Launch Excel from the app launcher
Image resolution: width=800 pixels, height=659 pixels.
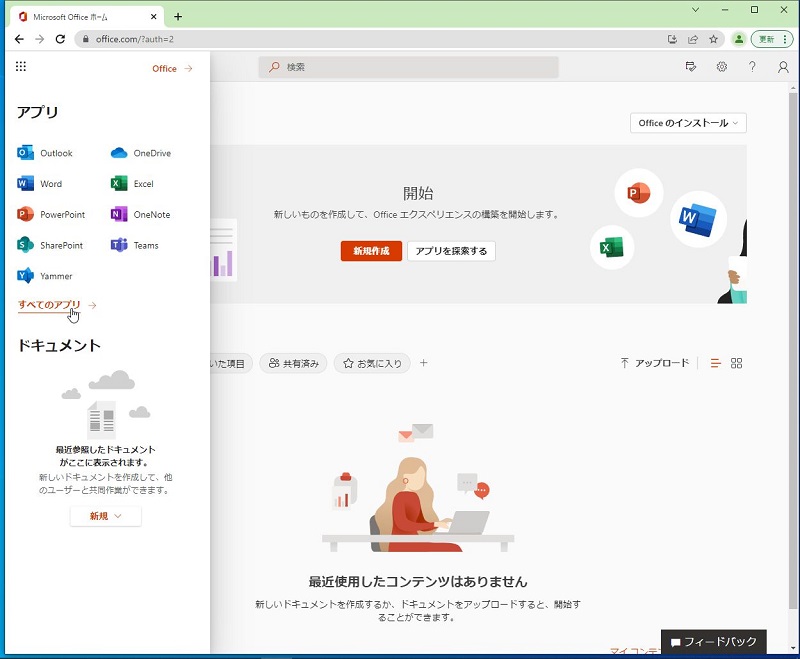(x=132, y=184)
